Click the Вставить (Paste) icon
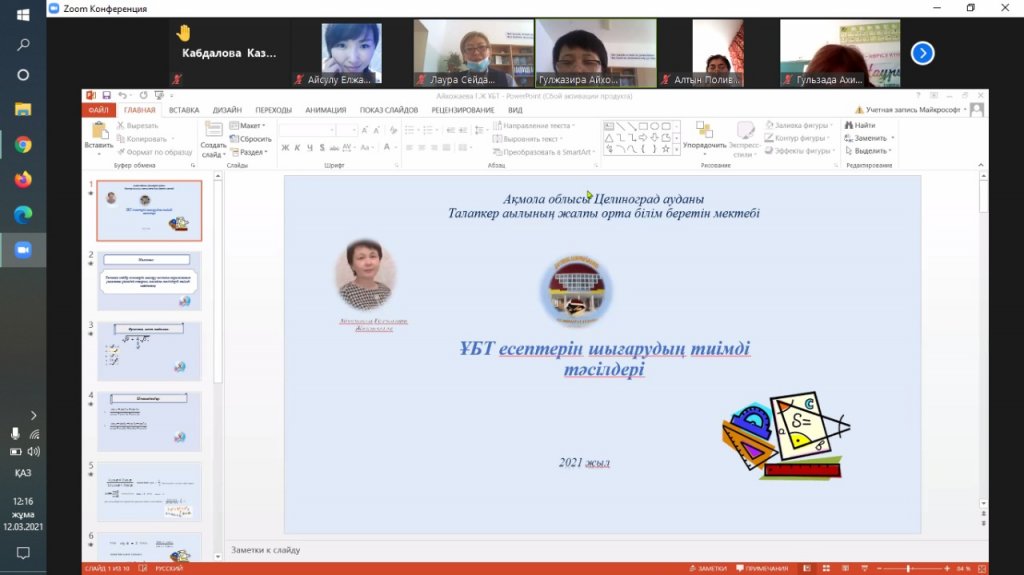 click(99, 131)
